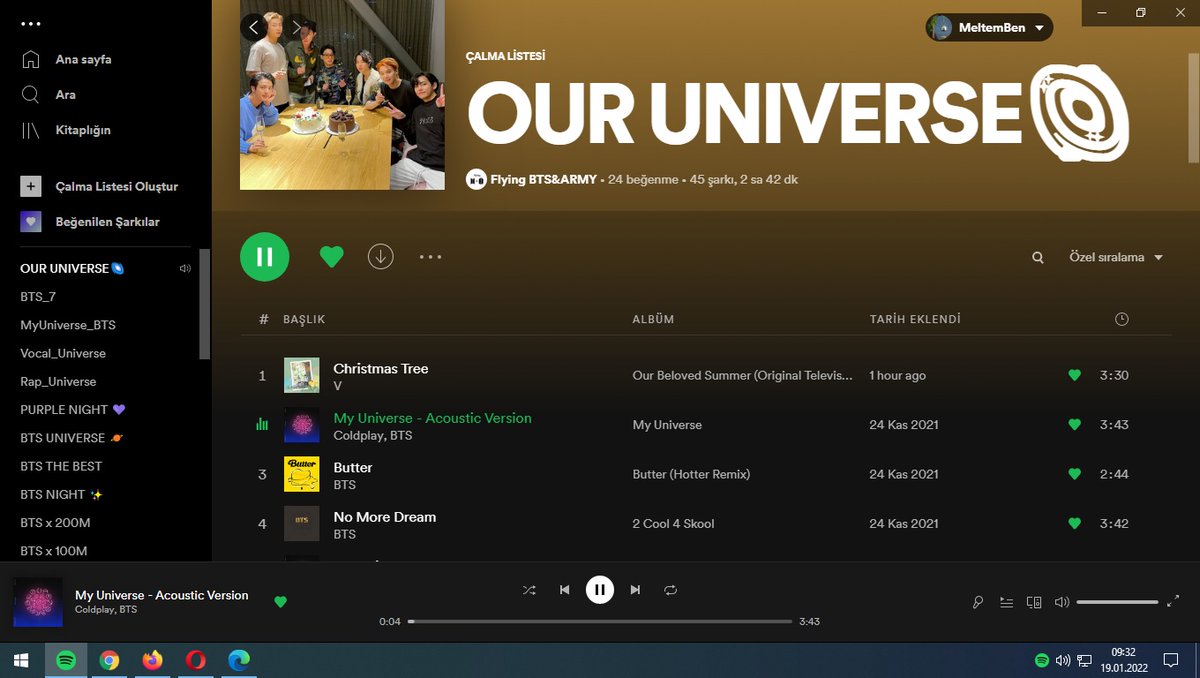This screenshot has width=1200, height=678.
Task: Click the My Universe - Acoustic Version row title
Action: pos(432,418)
